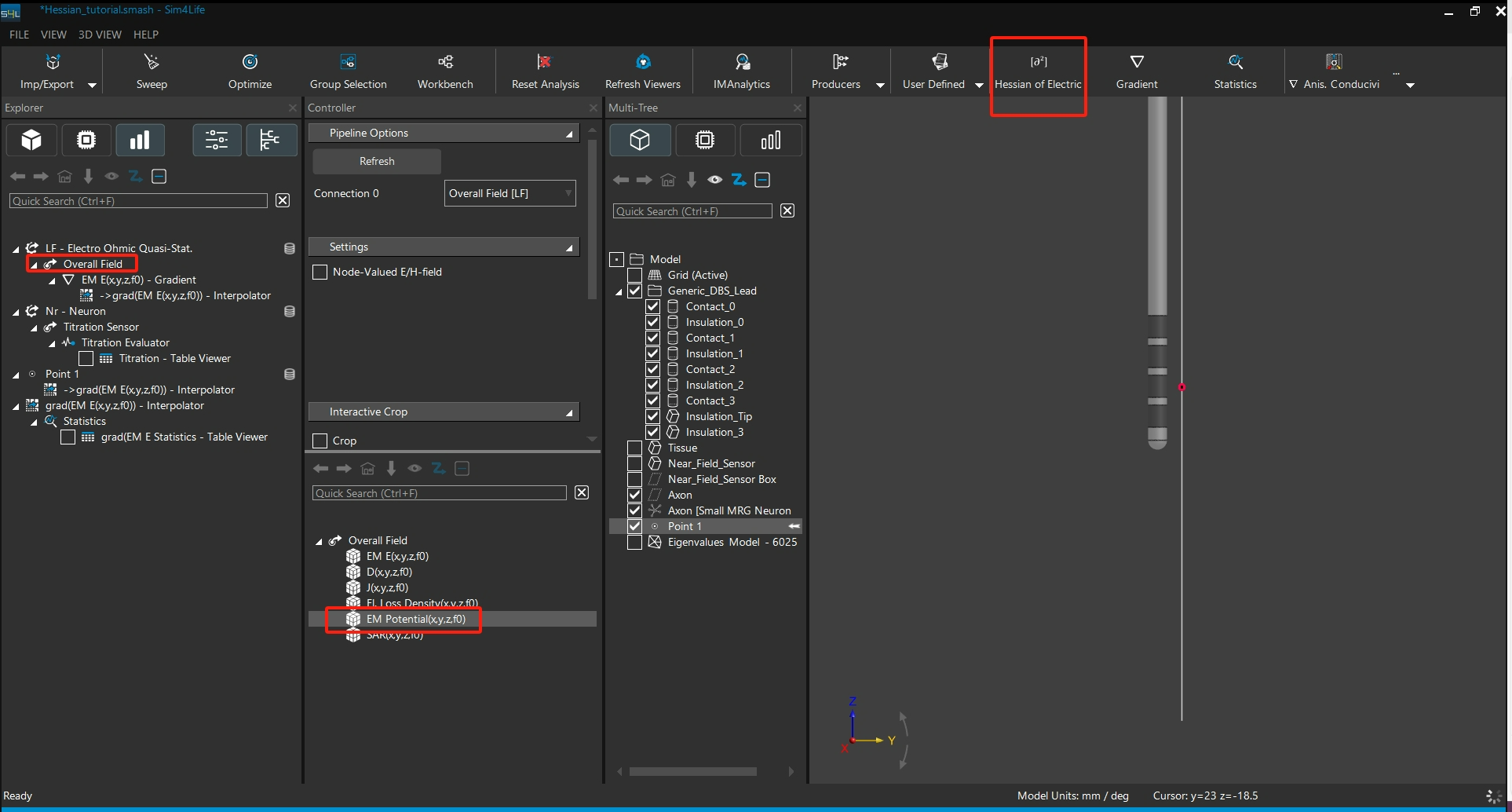Collapse the Generic_DBS_Lead tree folder

pos(619,292)
